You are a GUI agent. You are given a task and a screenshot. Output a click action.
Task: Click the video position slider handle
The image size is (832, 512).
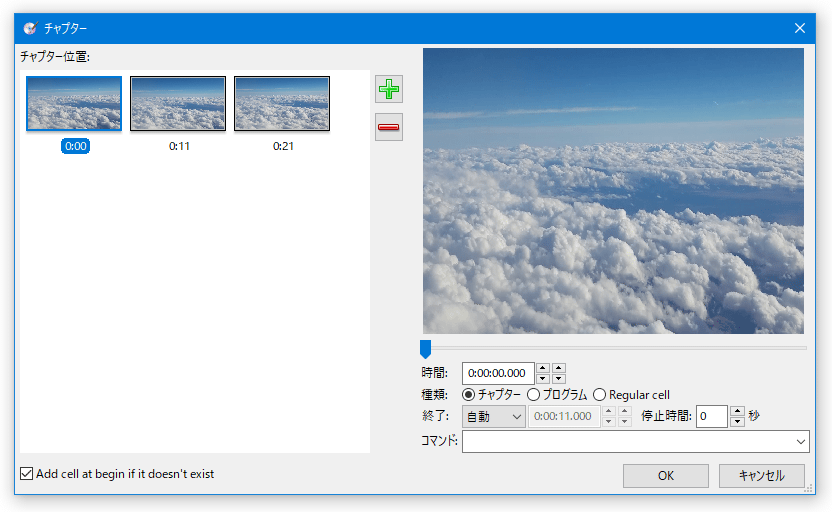point(425,349)
